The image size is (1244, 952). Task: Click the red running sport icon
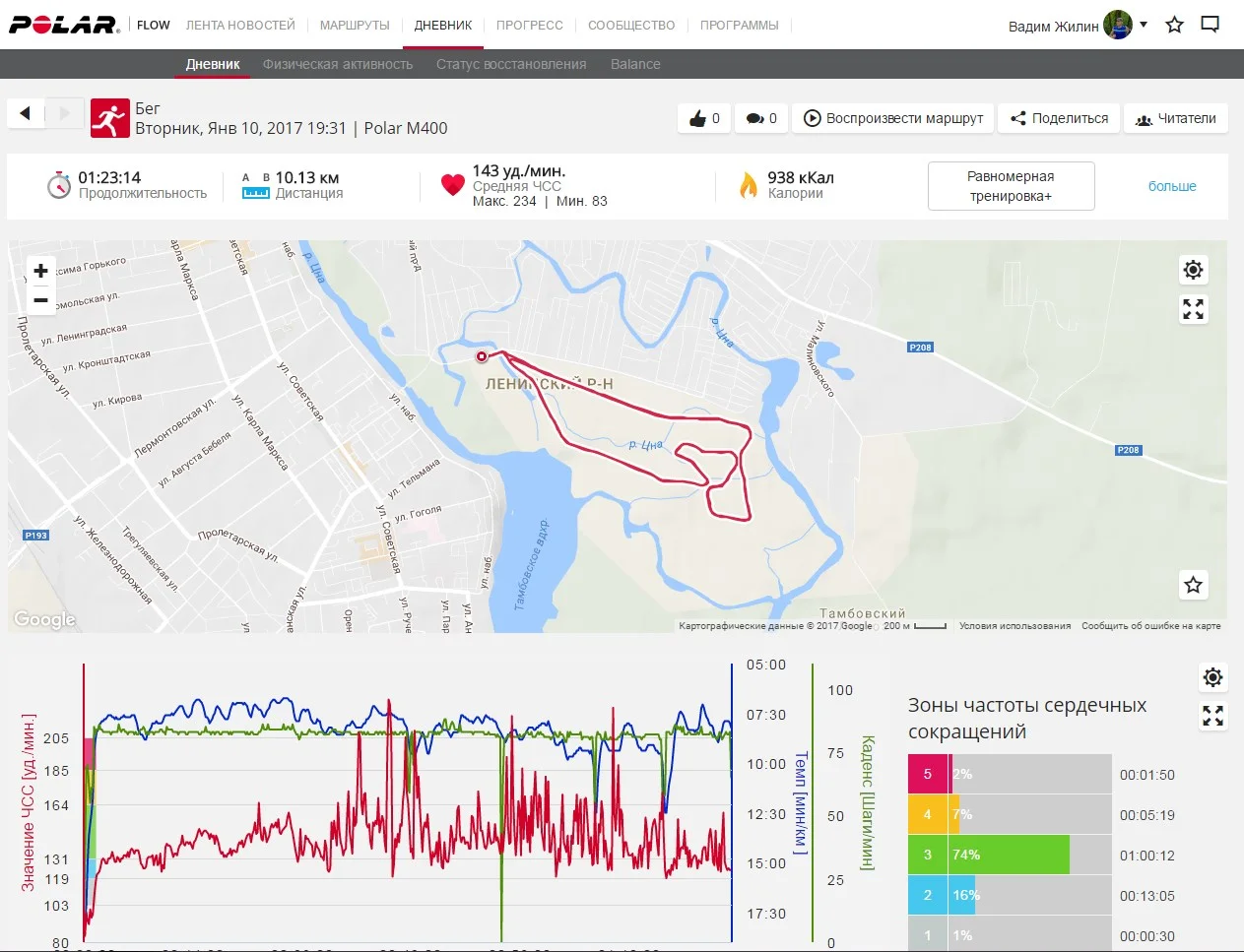109,118
